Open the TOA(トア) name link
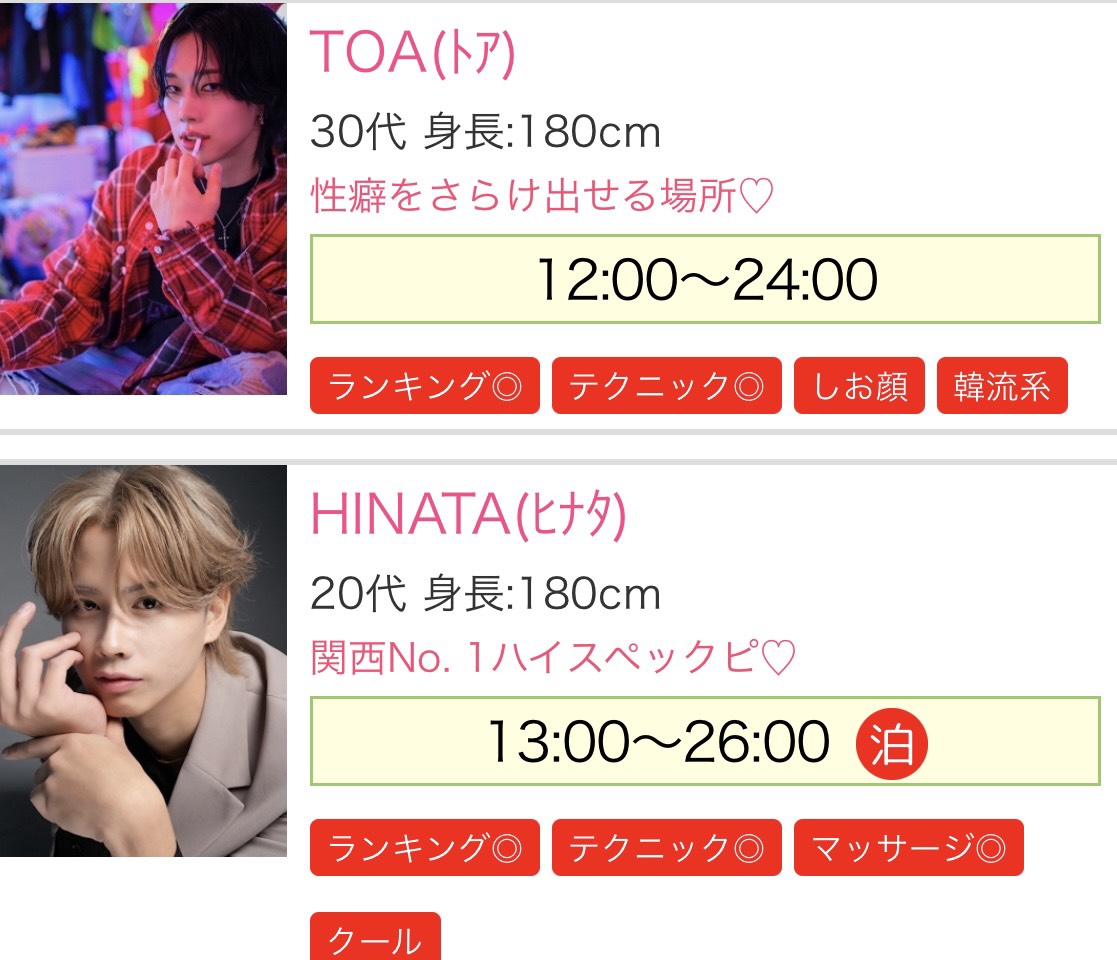 coord(412,53)
